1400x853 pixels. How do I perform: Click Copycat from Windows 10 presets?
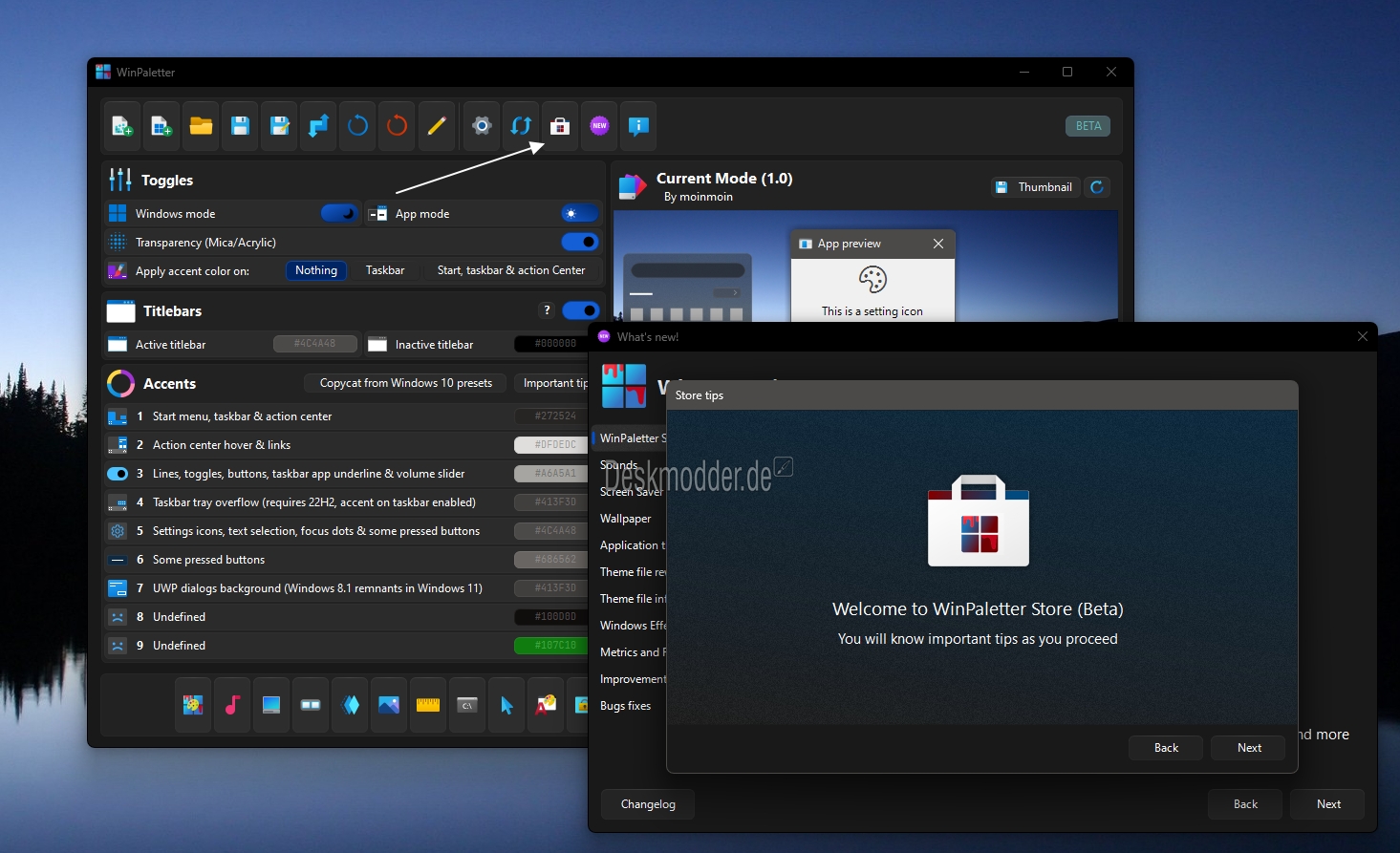coord(406,383)
